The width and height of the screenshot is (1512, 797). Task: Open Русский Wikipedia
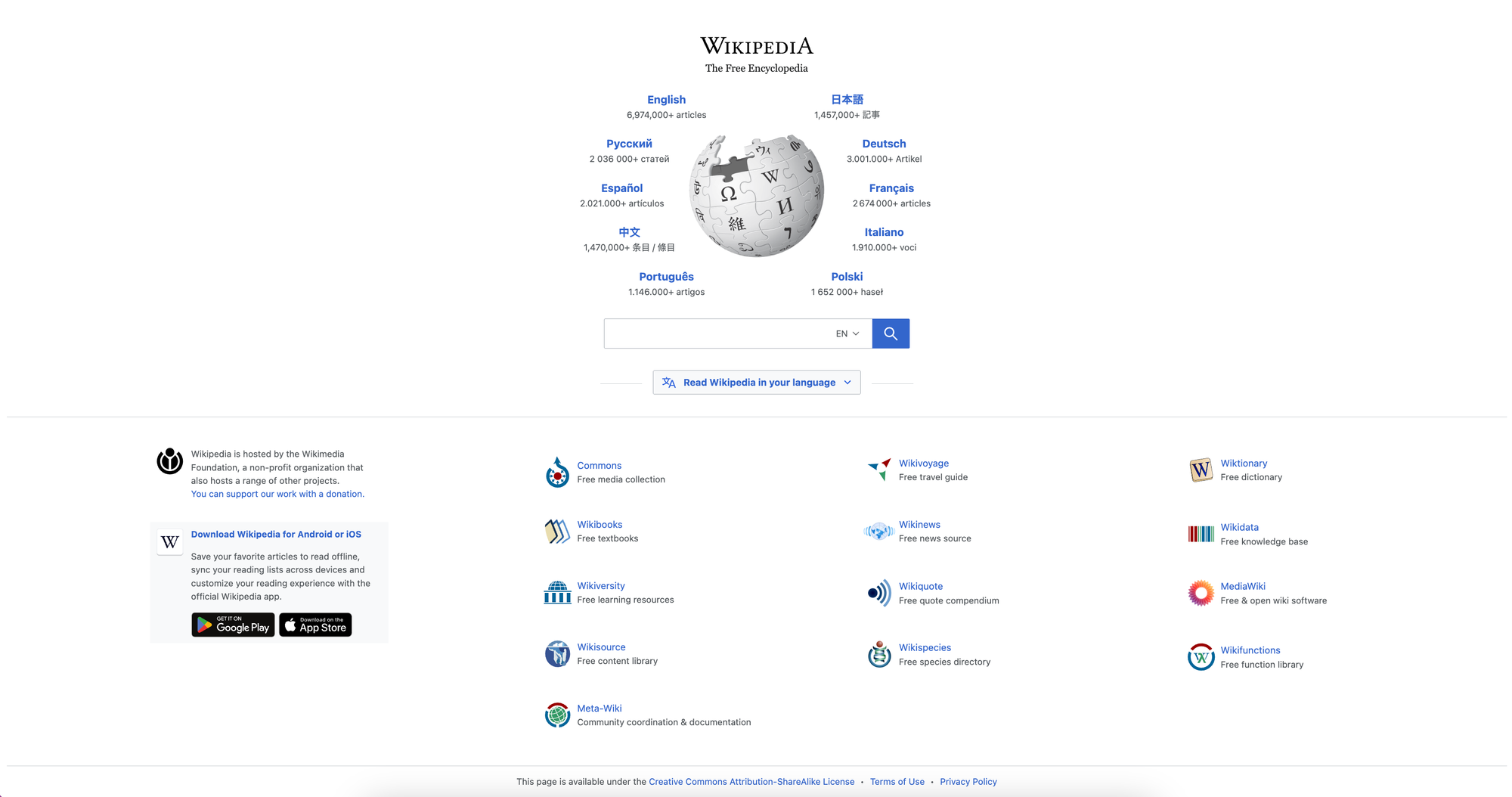tap(629, 144)
